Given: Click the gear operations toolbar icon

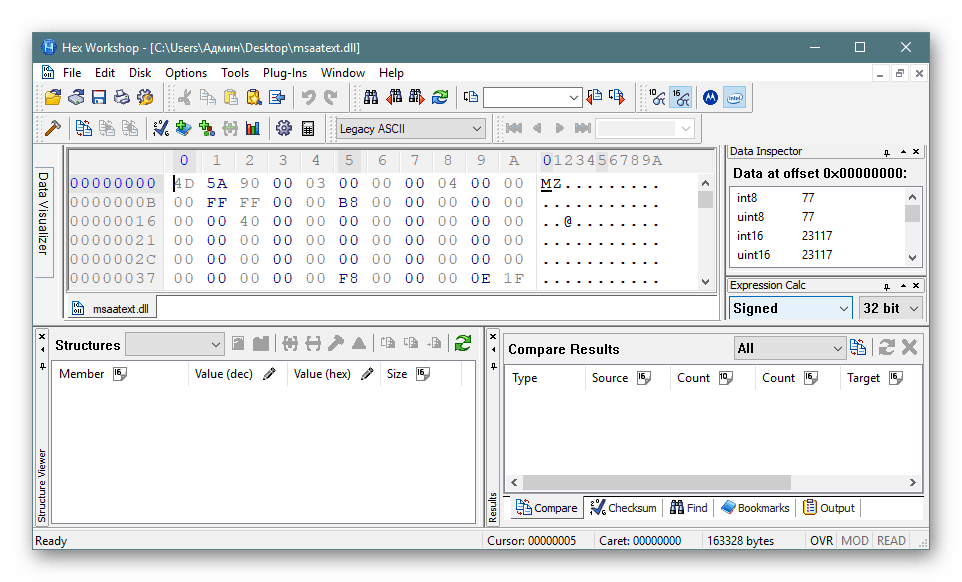Looking at the screenshot, I should [x=283, y=128].
